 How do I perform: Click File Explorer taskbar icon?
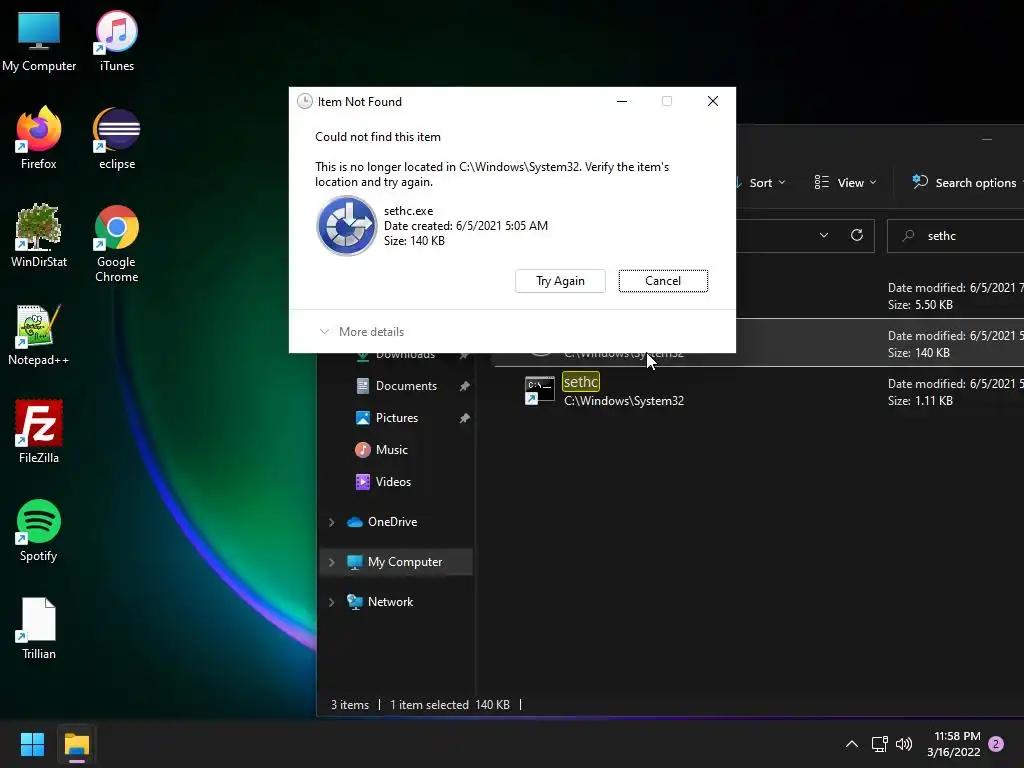tap(76, 744)
